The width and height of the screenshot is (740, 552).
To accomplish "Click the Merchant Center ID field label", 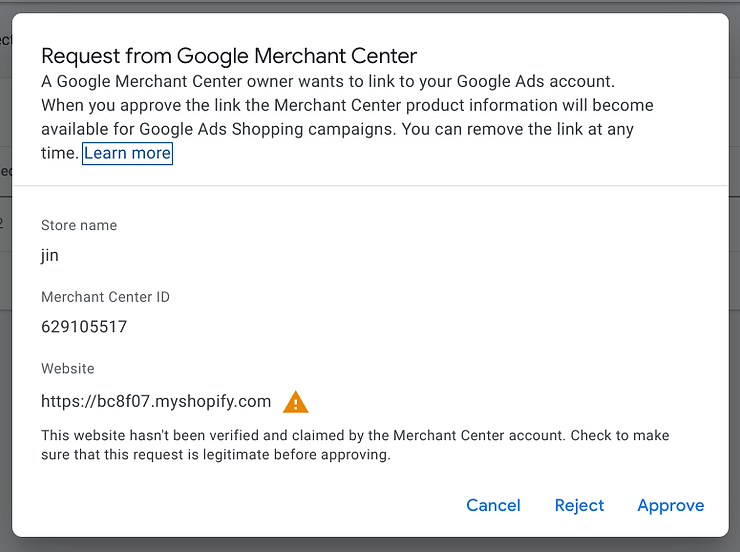I will (105, 297).
